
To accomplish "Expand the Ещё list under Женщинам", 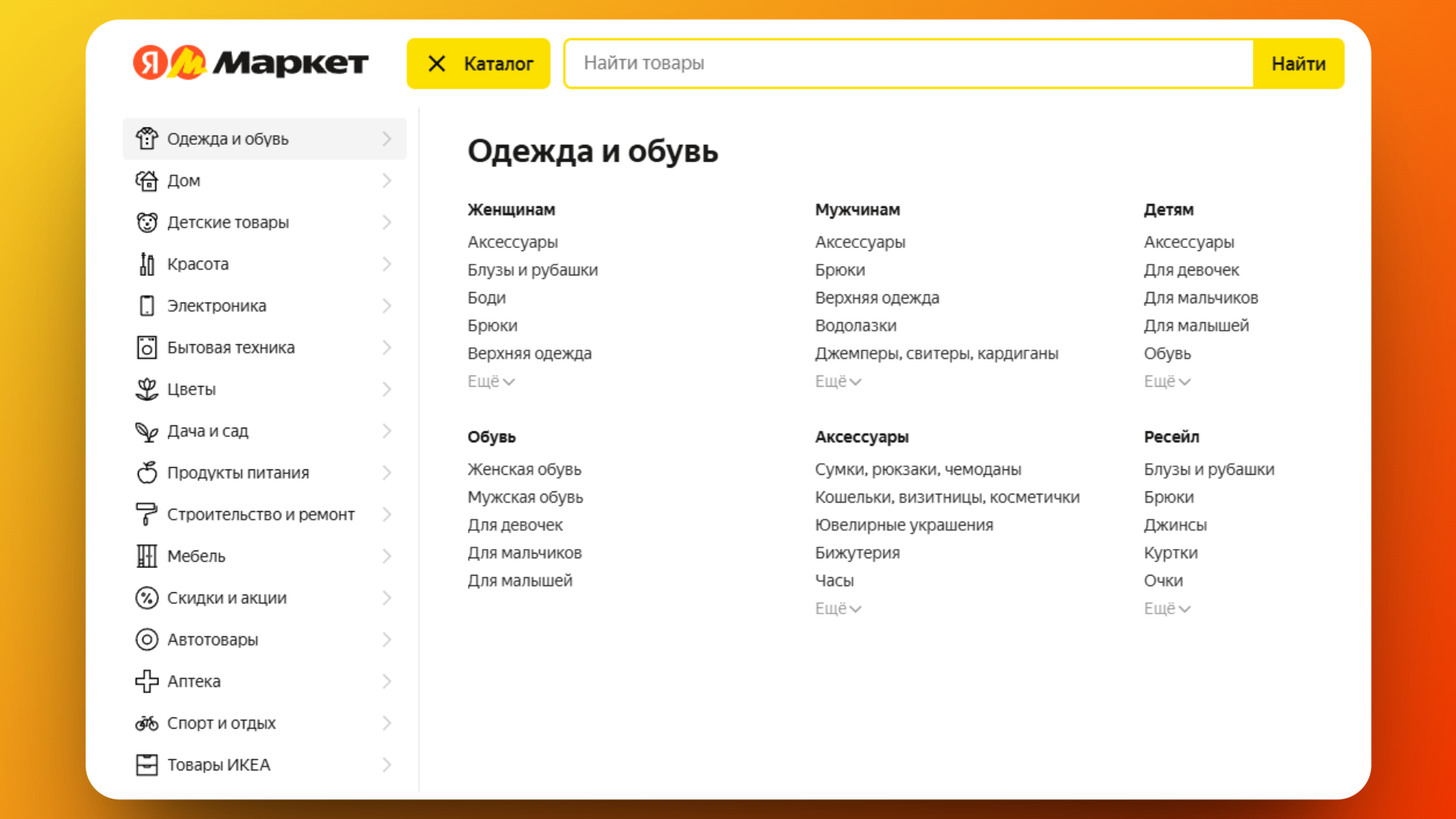I will pos(490,381).
